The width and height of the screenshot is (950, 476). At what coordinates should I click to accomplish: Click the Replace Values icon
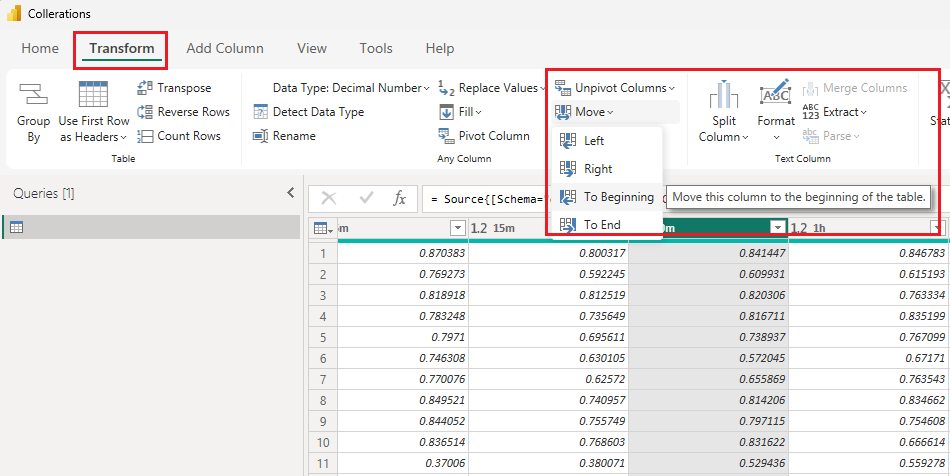click(x=447, y=88)
